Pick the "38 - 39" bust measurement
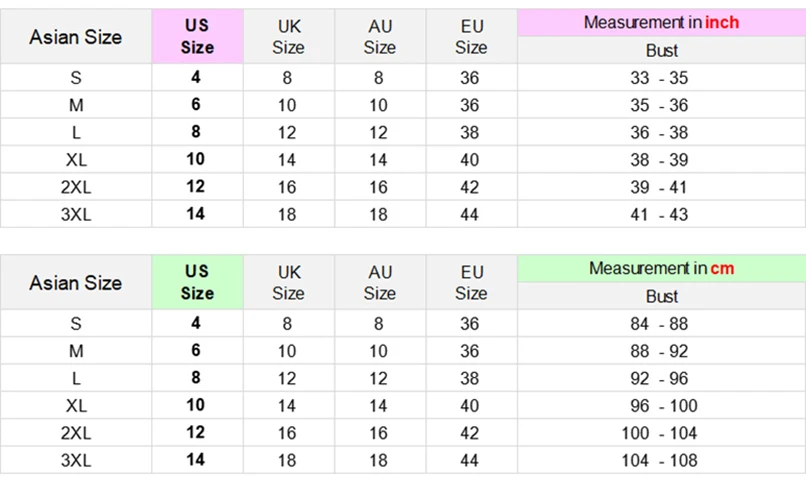The width and height of the screenshot is (806, 482). tap(661, 159)
